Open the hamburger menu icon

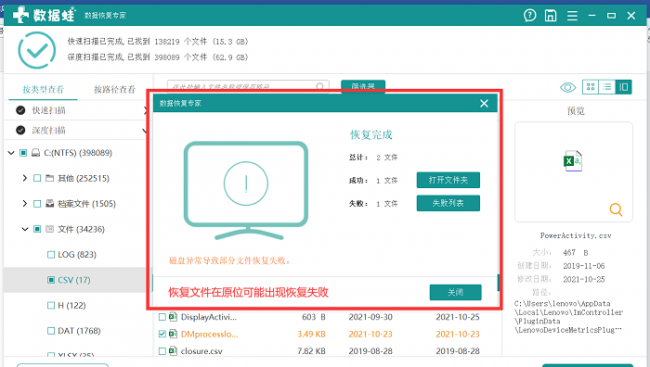572,16
